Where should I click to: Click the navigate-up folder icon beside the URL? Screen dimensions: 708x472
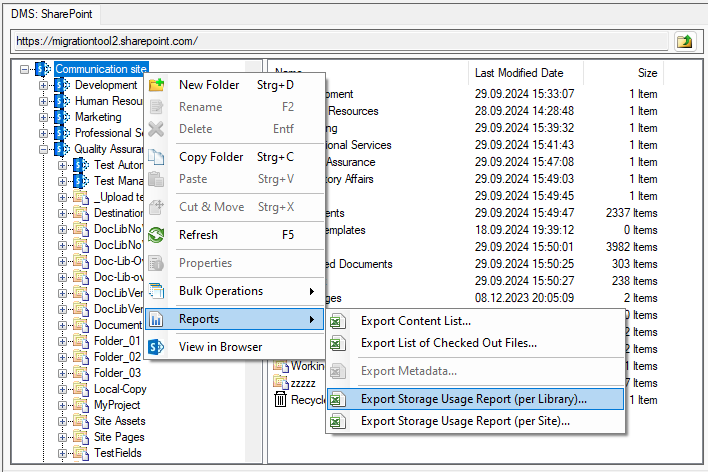pyautogui.click(x=685, y=42)
